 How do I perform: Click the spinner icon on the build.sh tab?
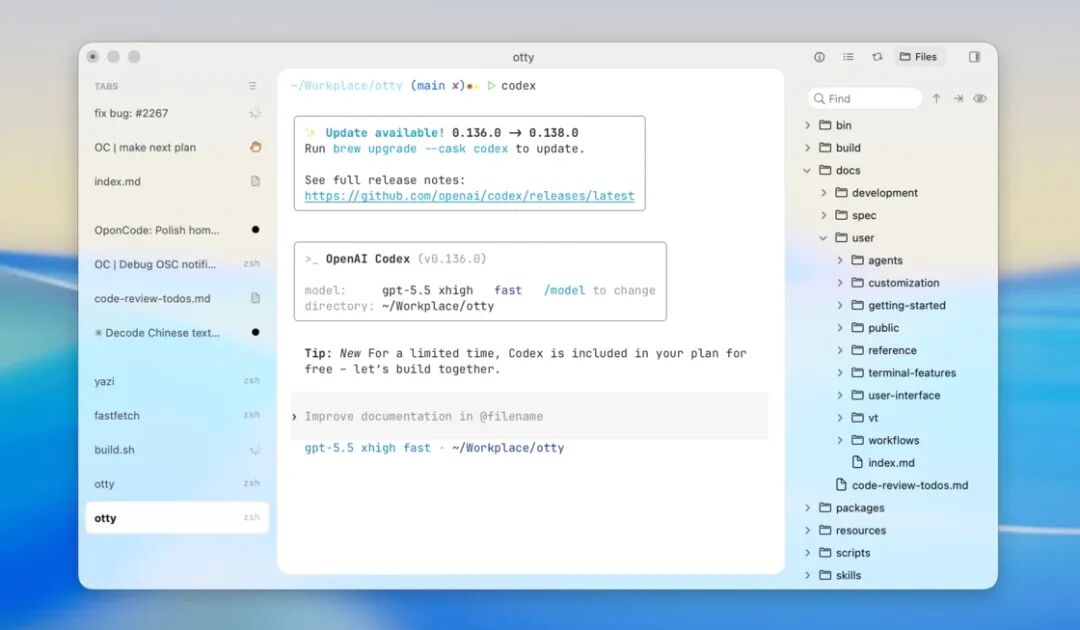tap(255, 450)
